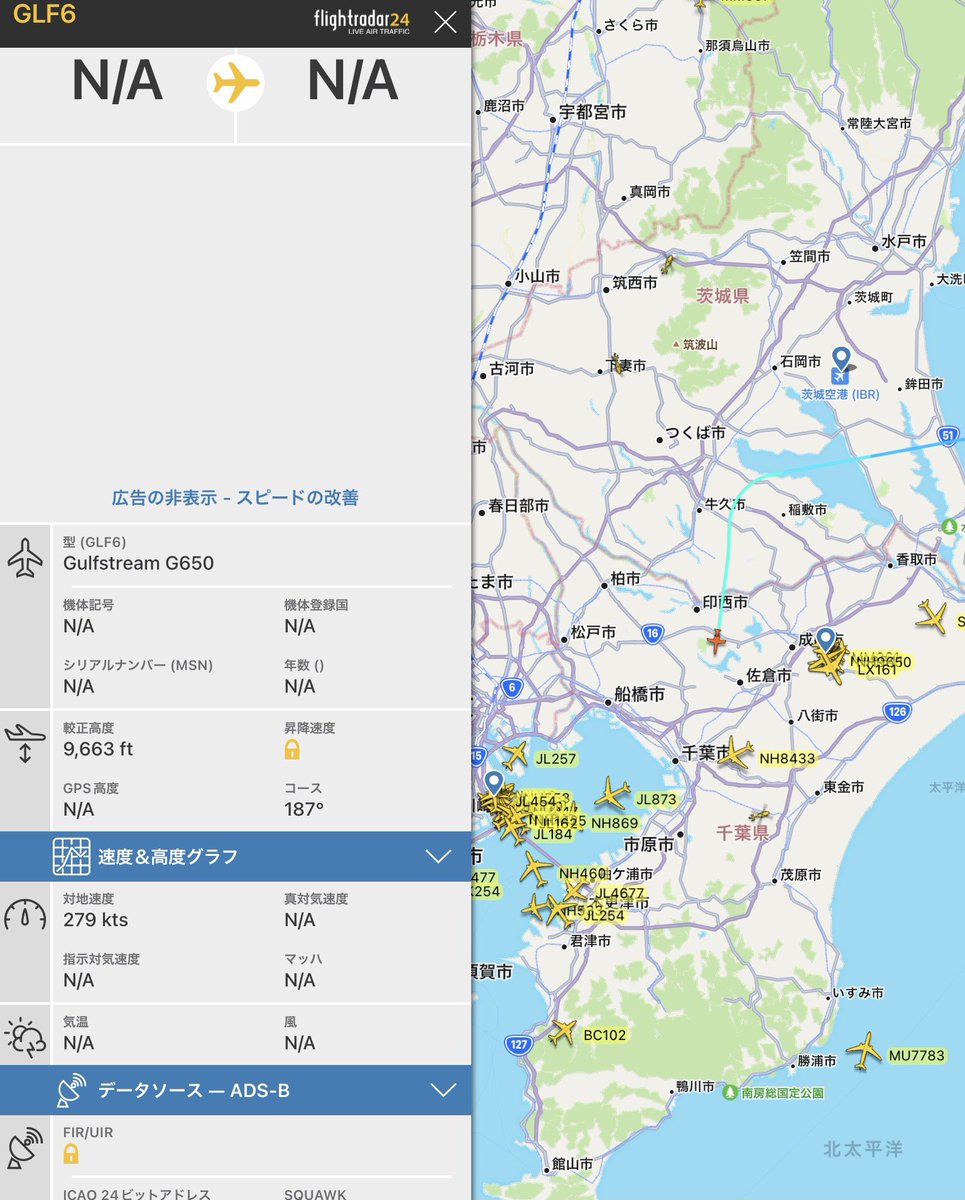Select flight JL873 aircraft on map
This screenshot has height=1200, width=965.
click(612, 795)
